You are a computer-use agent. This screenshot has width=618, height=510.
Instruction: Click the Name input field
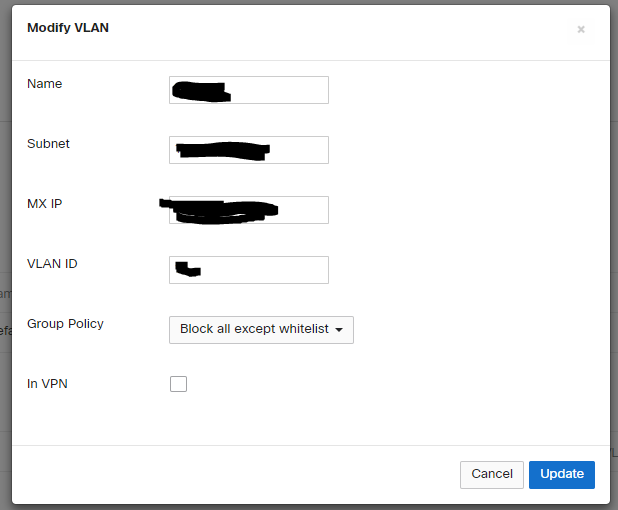[x=280, y=90]
